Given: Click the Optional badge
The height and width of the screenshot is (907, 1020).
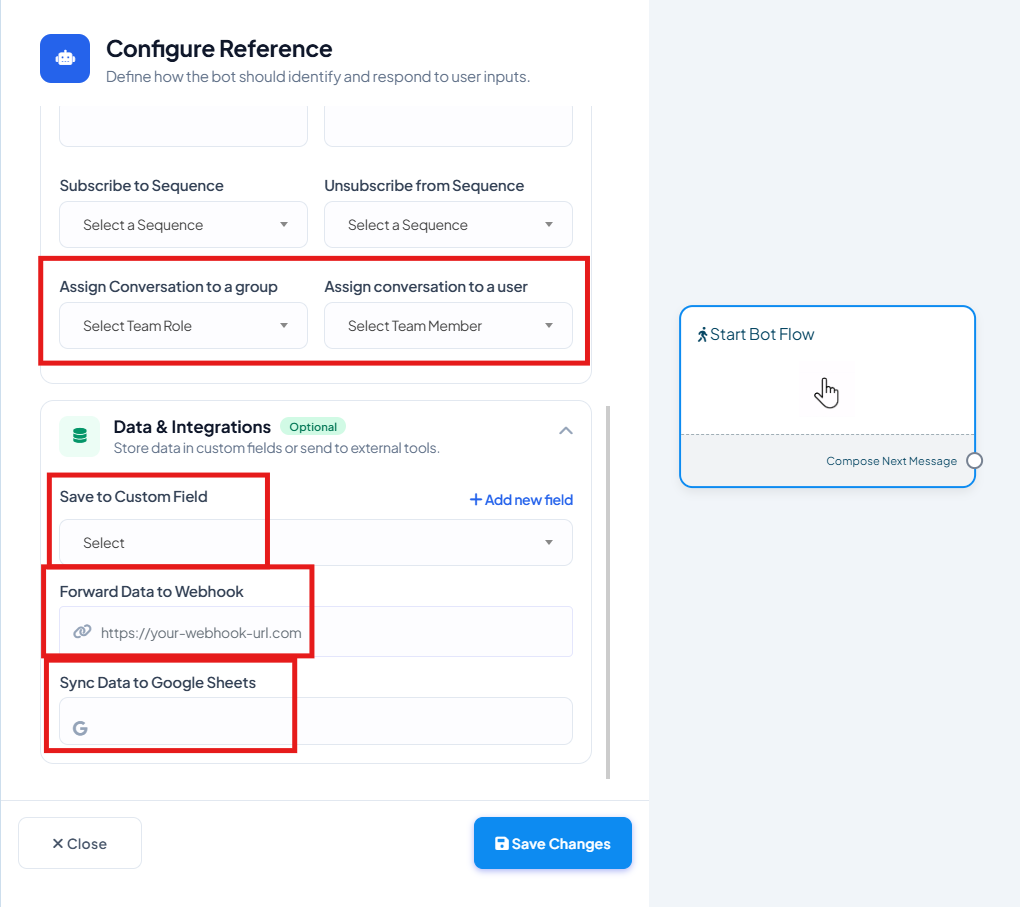Looking at the screenshot, I should point(313,427).
